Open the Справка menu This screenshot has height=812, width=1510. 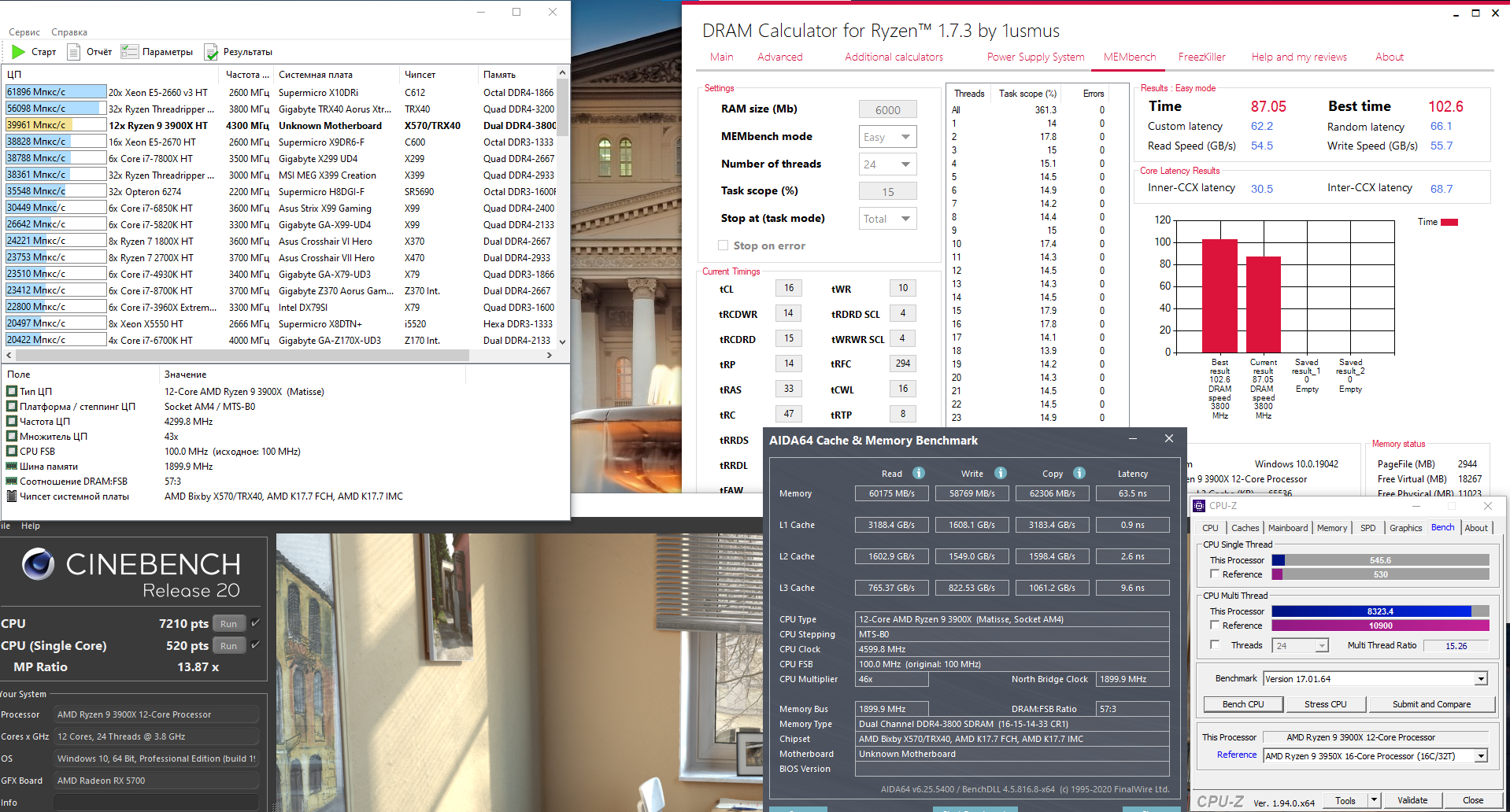coord(69,32)
